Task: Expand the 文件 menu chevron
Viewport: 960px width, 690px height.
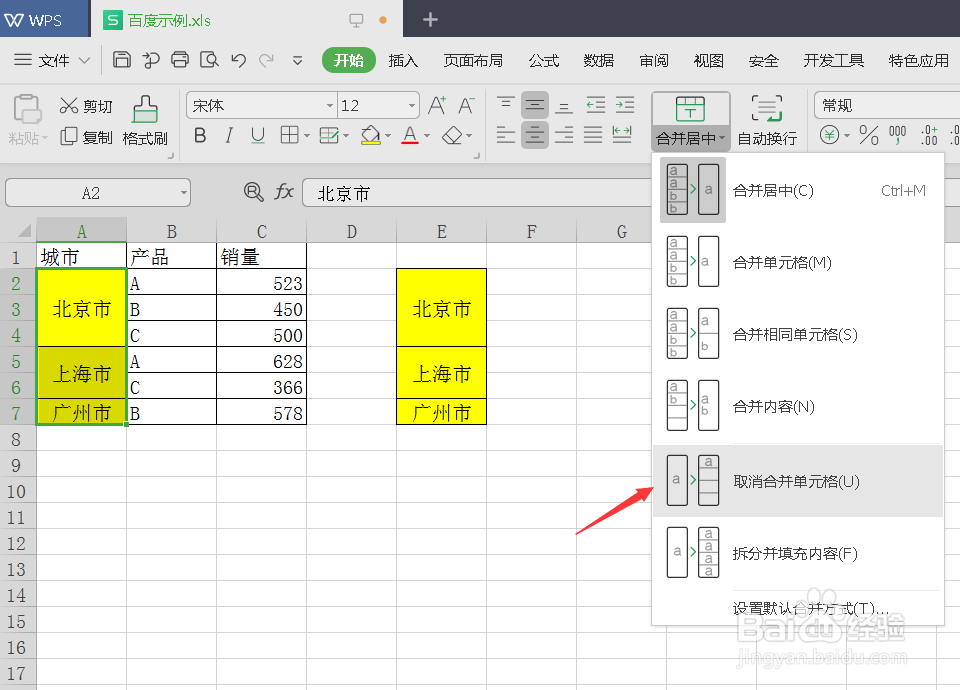Action: (84, 61)
